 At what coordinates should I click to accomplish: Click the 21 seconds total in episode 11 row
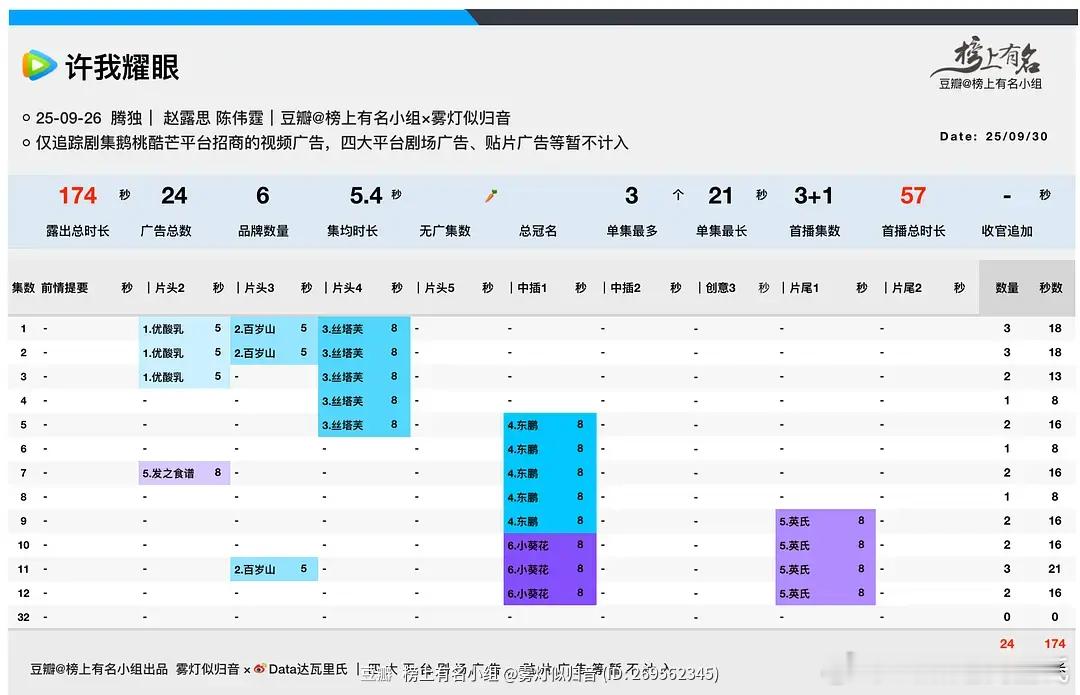point(1055,569)
